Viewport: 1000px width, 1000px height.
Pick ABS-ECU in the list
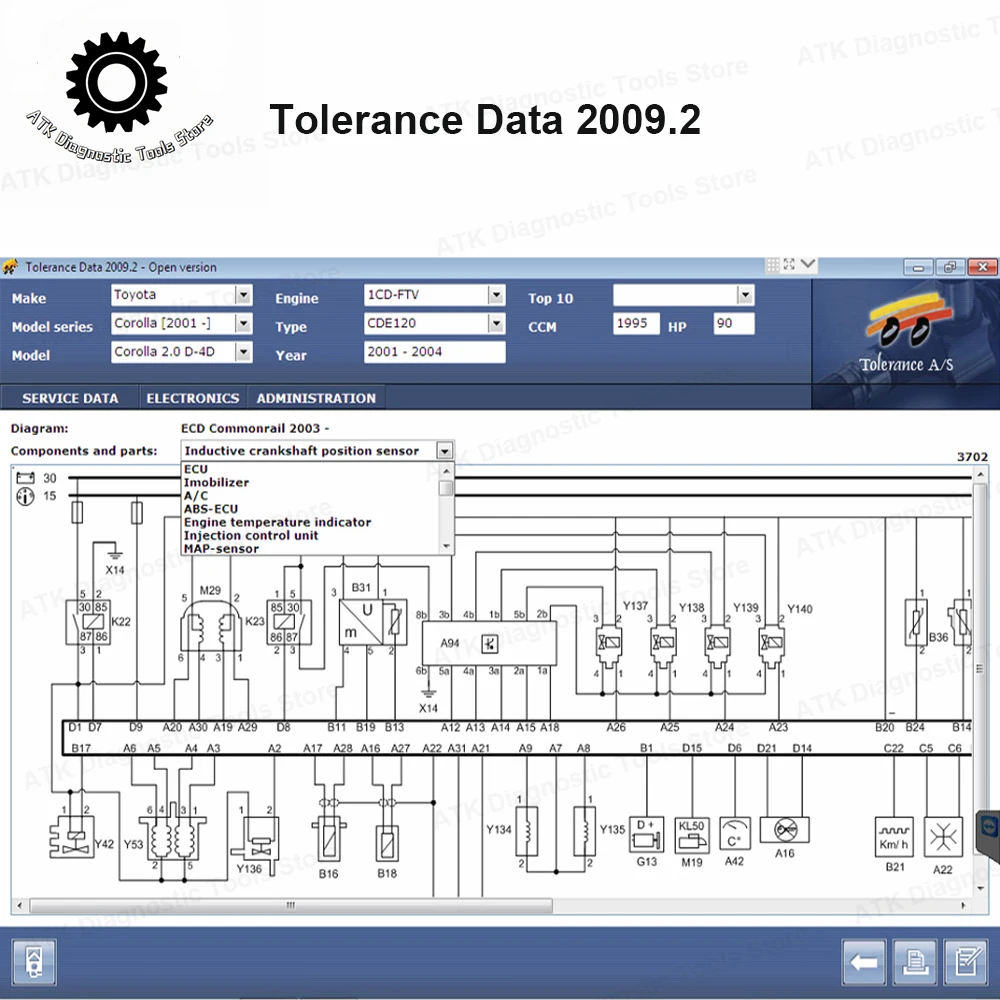(210, 509)
